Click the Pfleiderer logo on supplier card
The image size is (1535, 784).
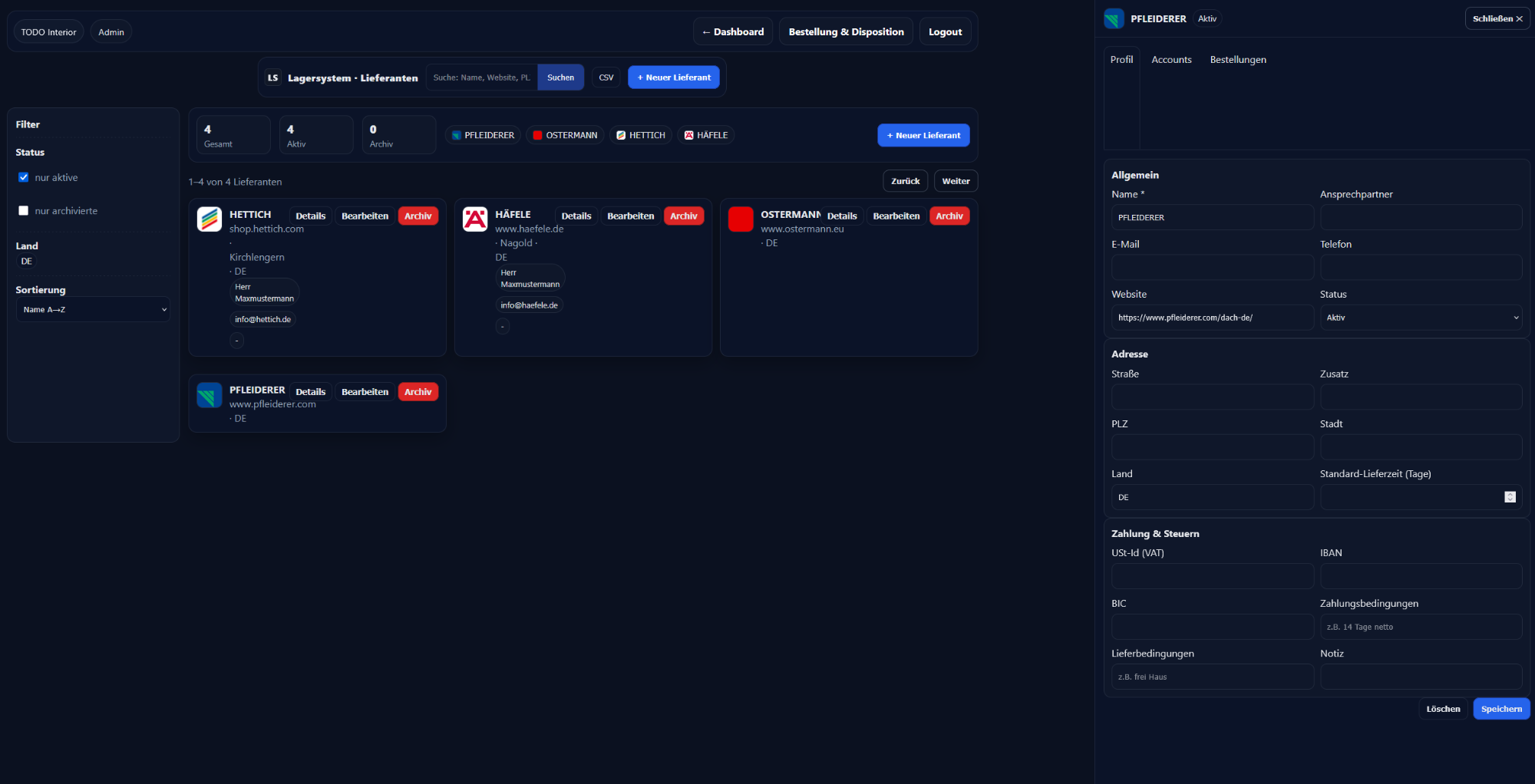209,395
